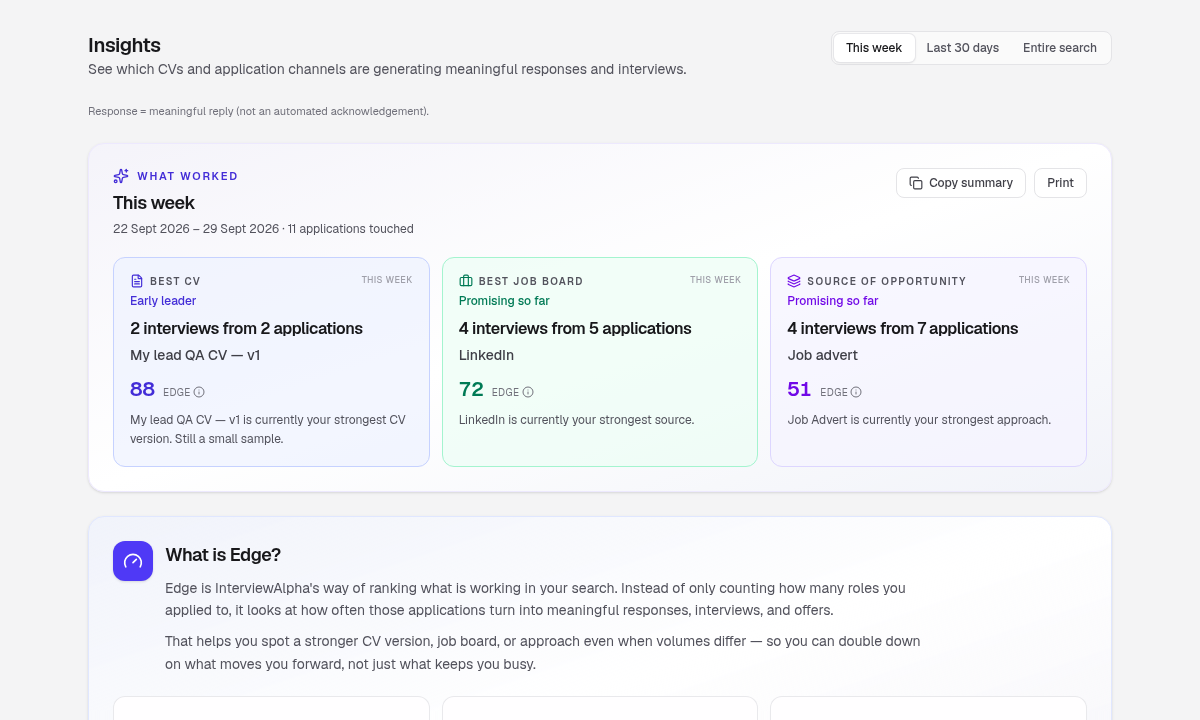Click the Early leader label
The height and width of the screenshot is (720, 1200).
[163, 301]
